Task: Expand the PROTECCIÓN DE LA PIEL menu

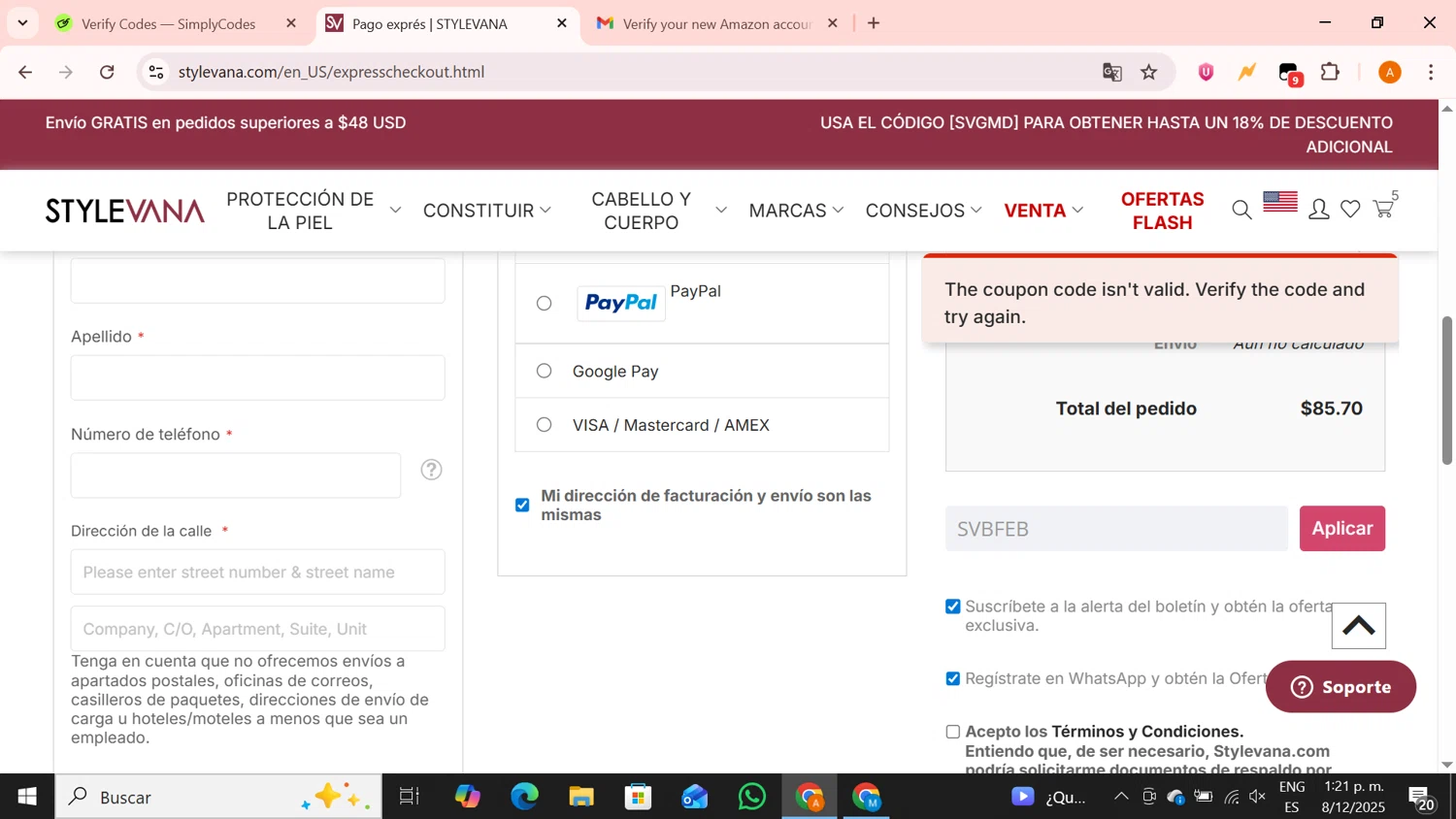Action: click(x=313, y=211)
